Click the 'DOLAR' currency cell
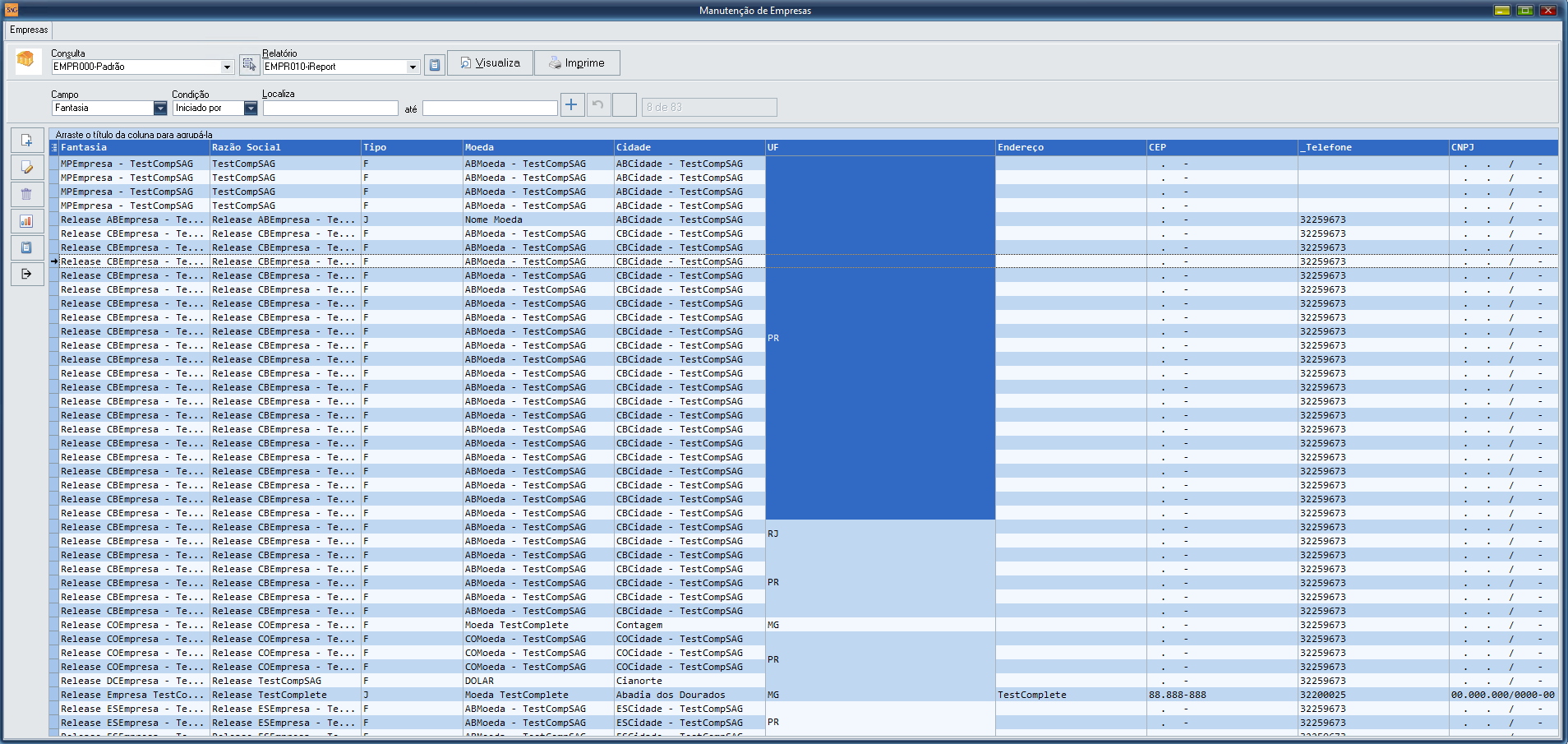This screenshot has height=744, width=1568. 539,681
